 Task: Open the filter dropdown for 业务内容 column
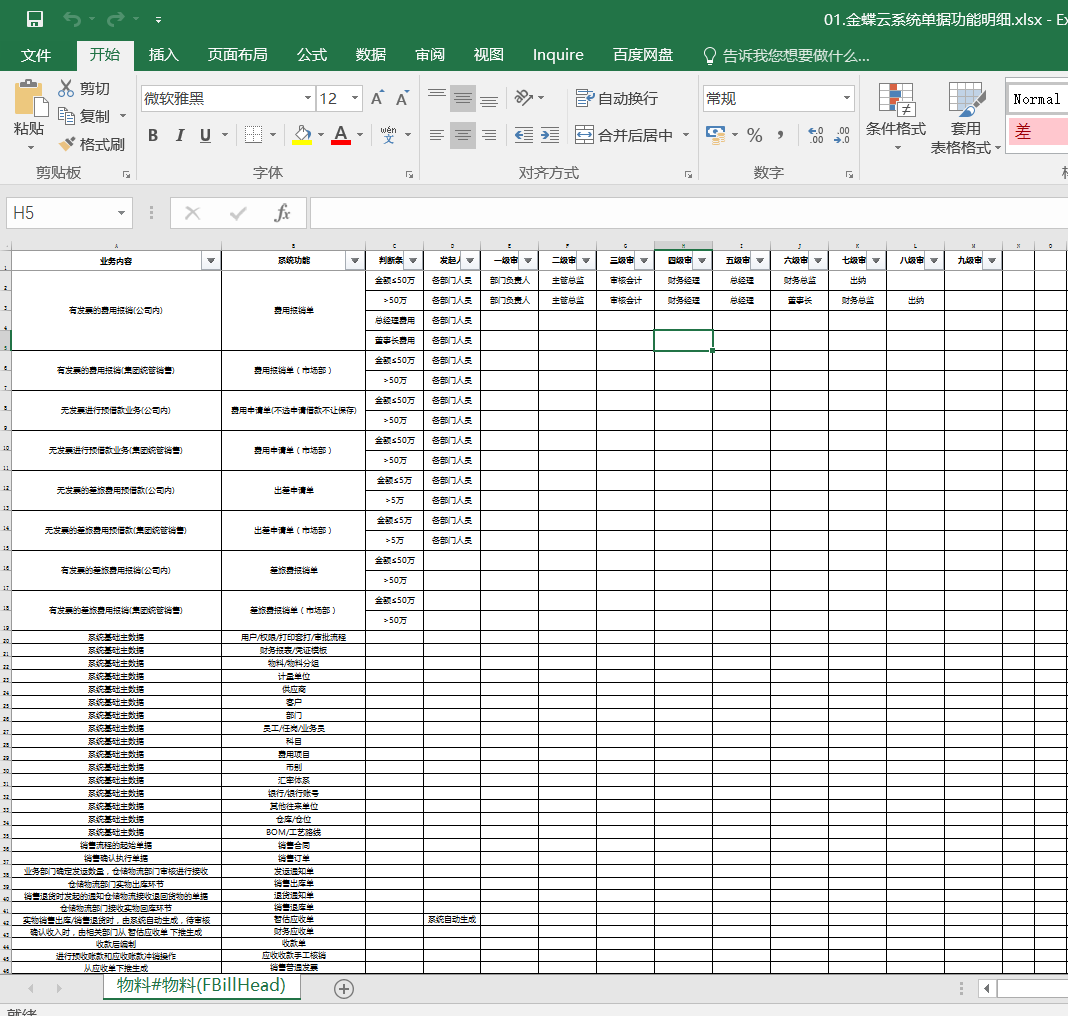(x=211, y=261)
